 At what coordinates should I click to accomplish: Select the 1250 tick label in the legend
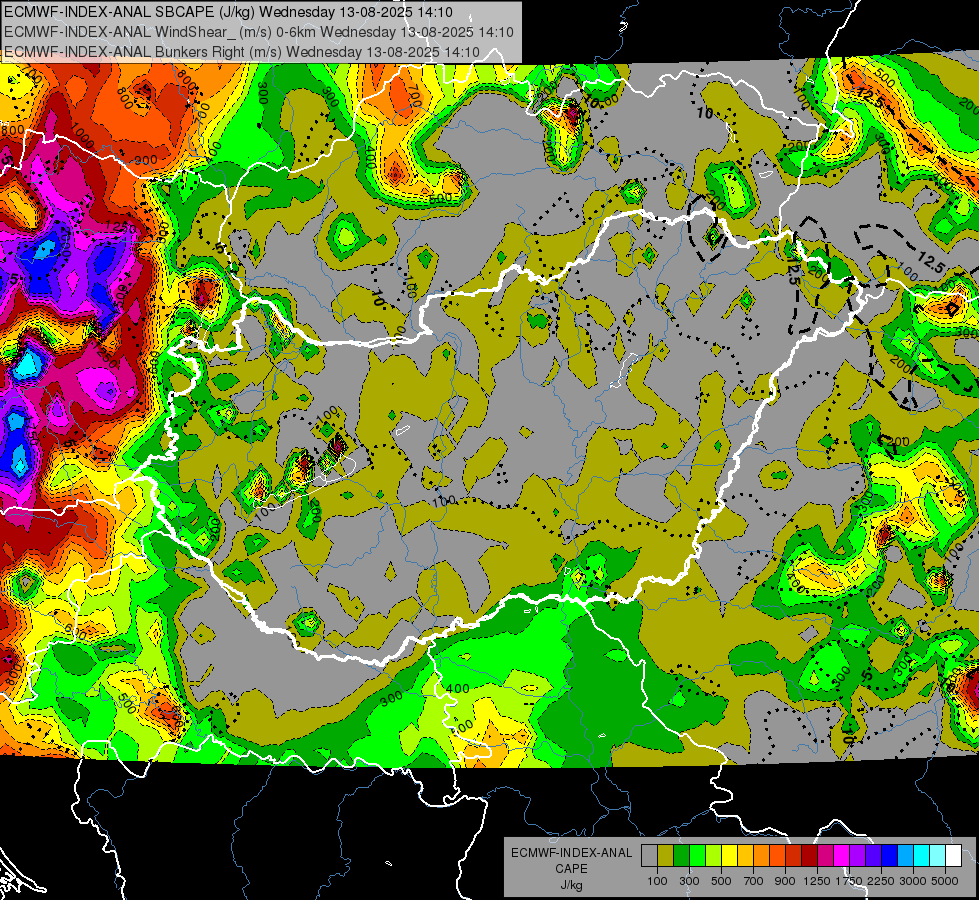pyautogui.click(x=817, y=881)
